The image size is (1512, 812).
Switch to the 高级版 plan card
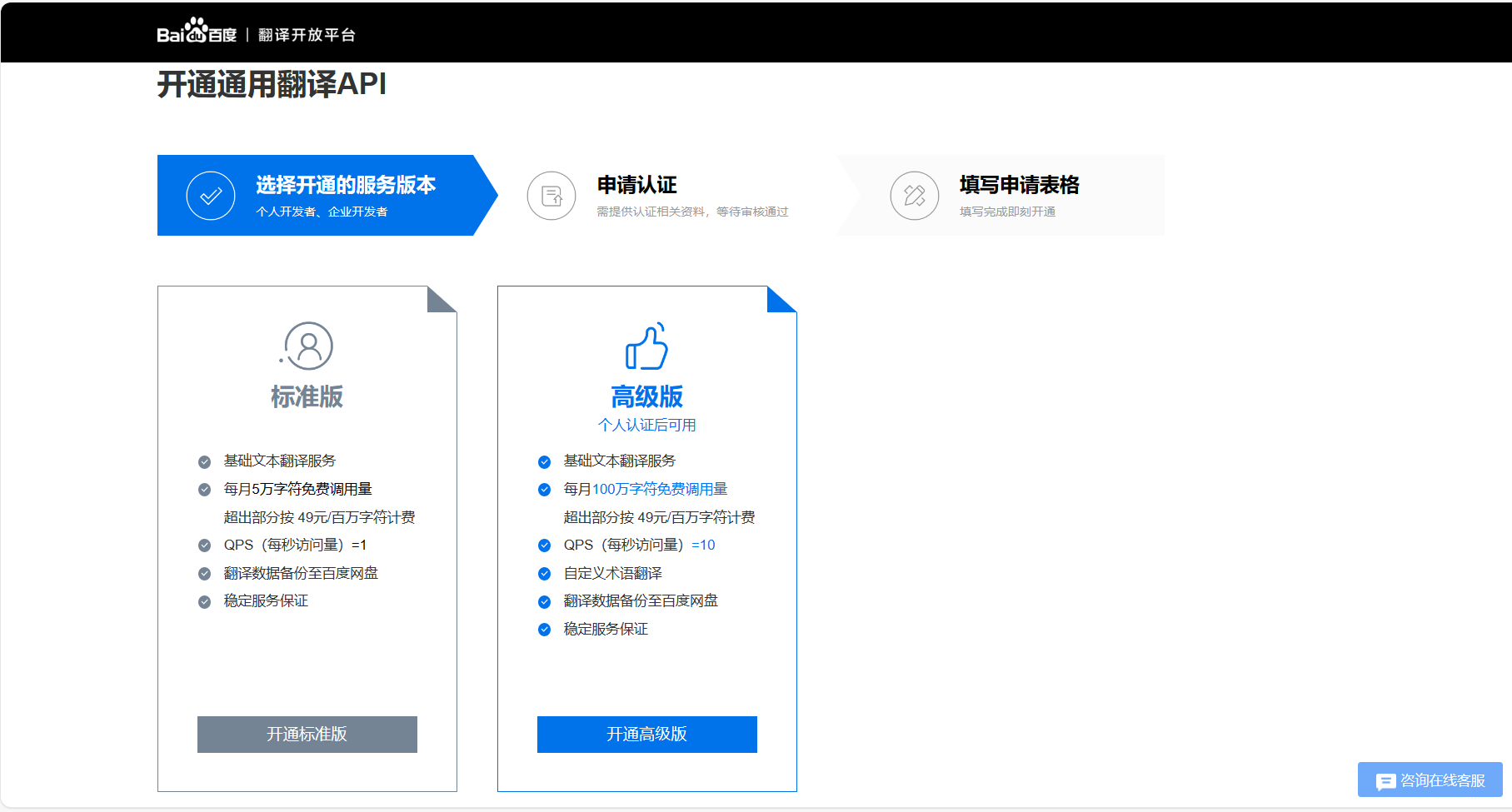pyautogui.click(x=646, y=397)
